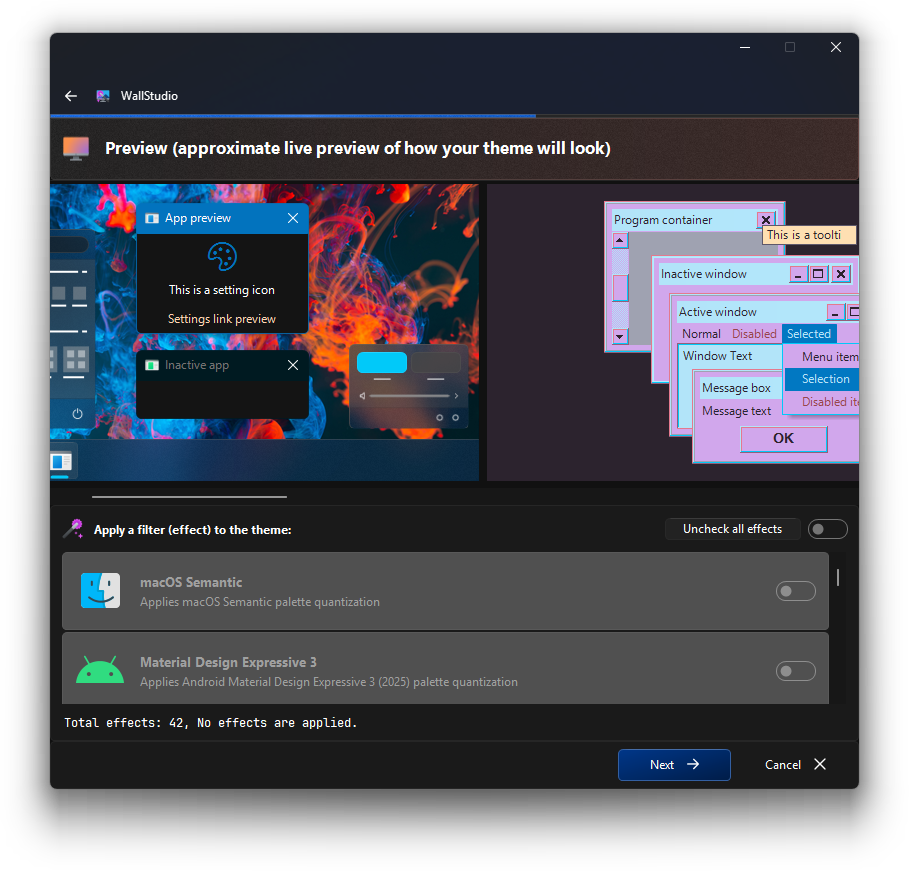This screenshot has width=910, height=872.
Task: Click the palette setting icon in App preview
Action: (x=222, y=256)
